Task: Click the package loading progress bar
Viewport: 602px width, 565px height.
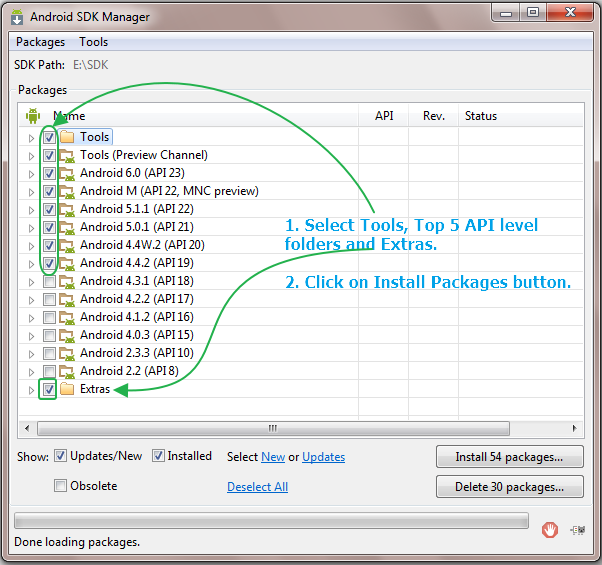Action: 271,520
